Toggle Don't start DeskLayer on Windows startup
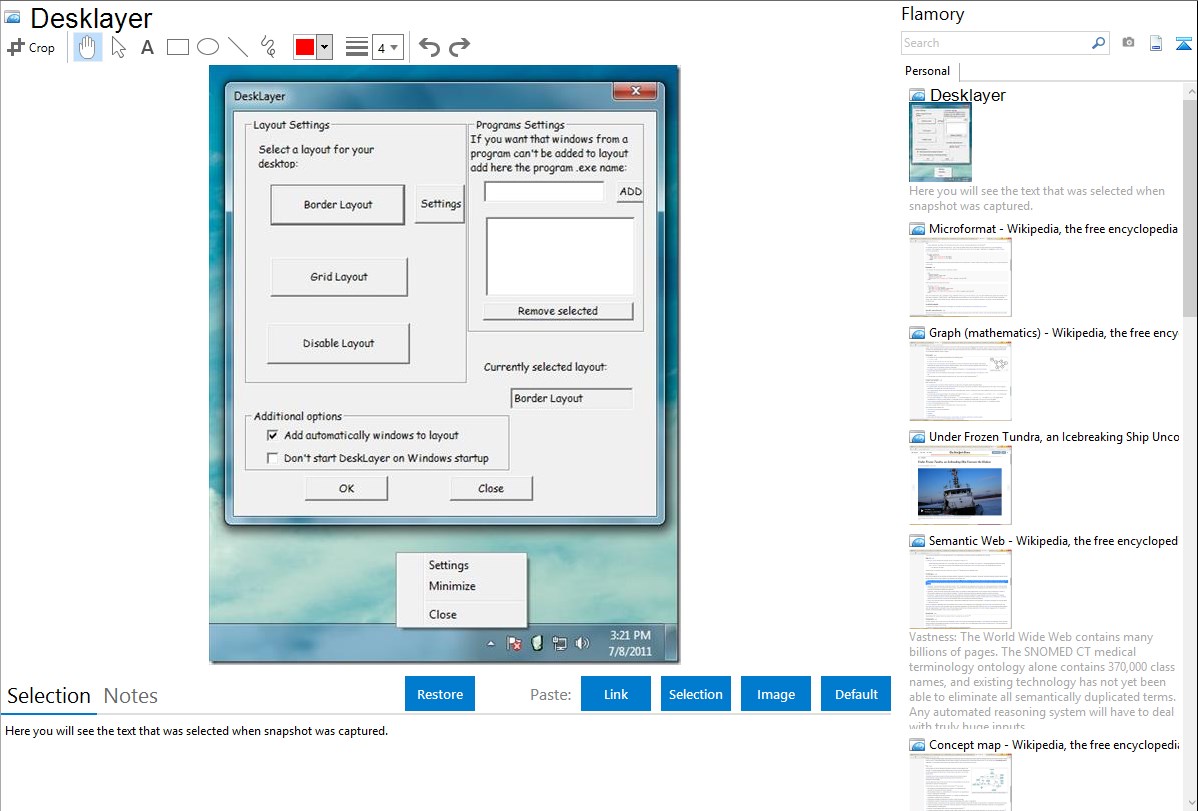1198x811 pixels. tap(272, 458)
